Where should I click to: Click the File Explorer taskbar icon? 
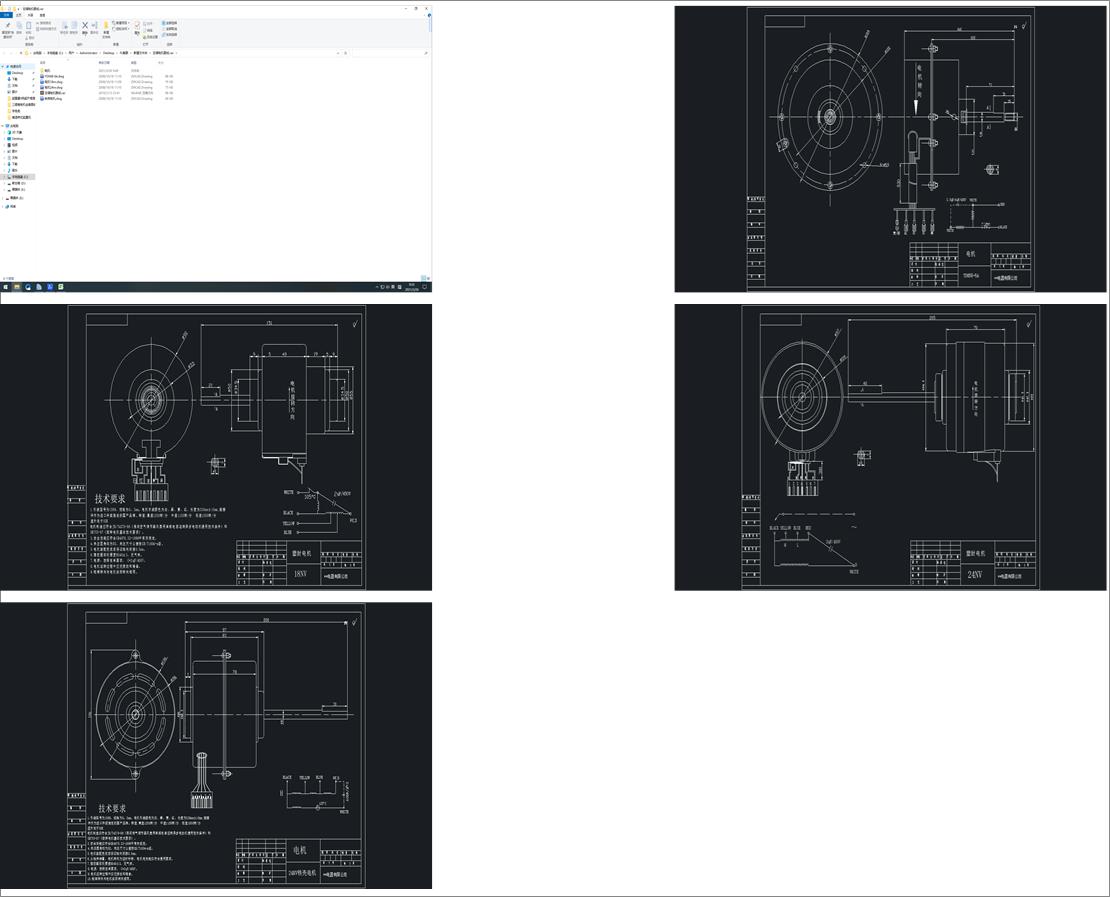[x=17, y=287]
